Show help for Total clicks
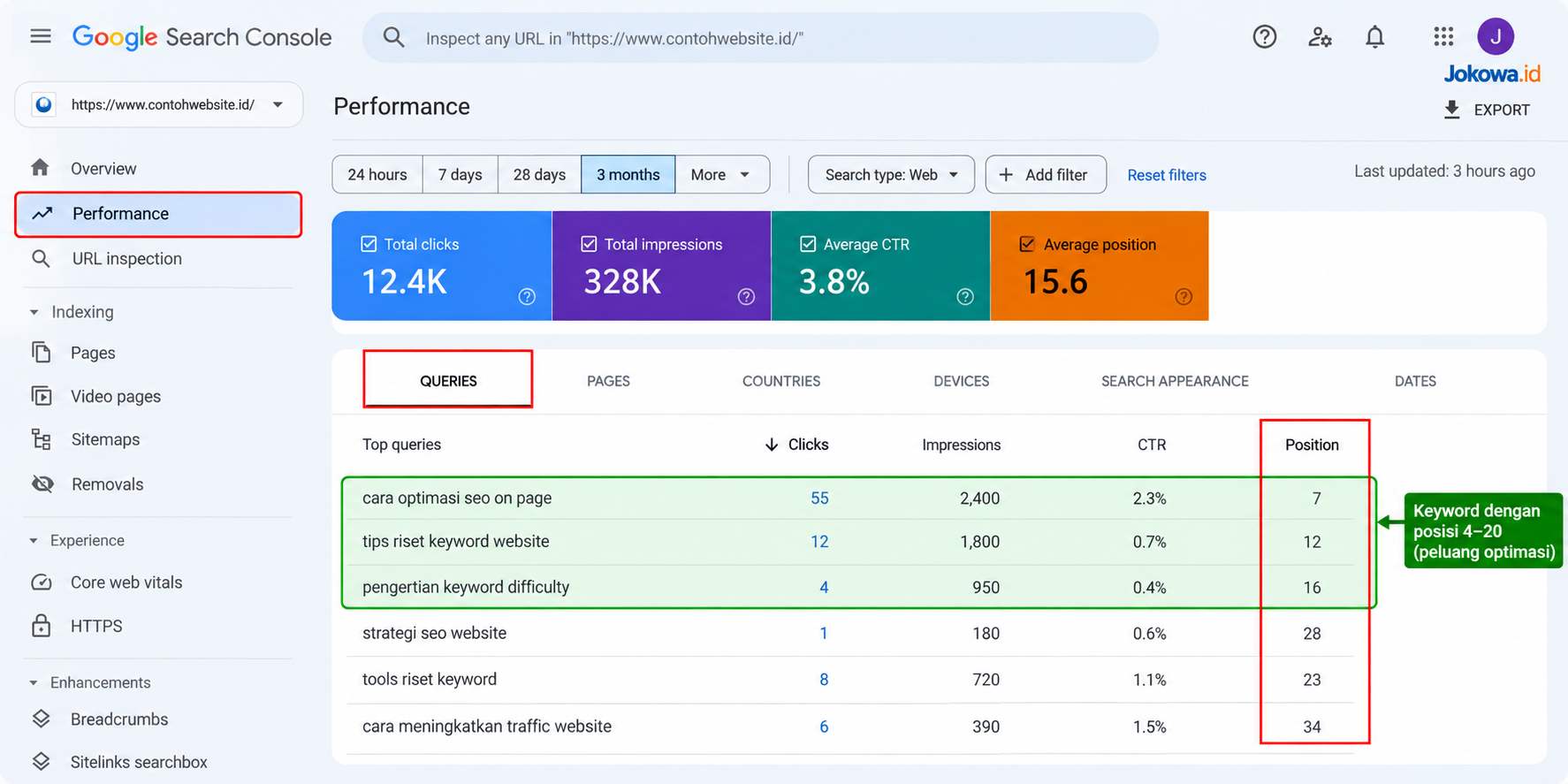This screenshot has width=1568, height=784. pyautogui.click(x=527, y=297)
